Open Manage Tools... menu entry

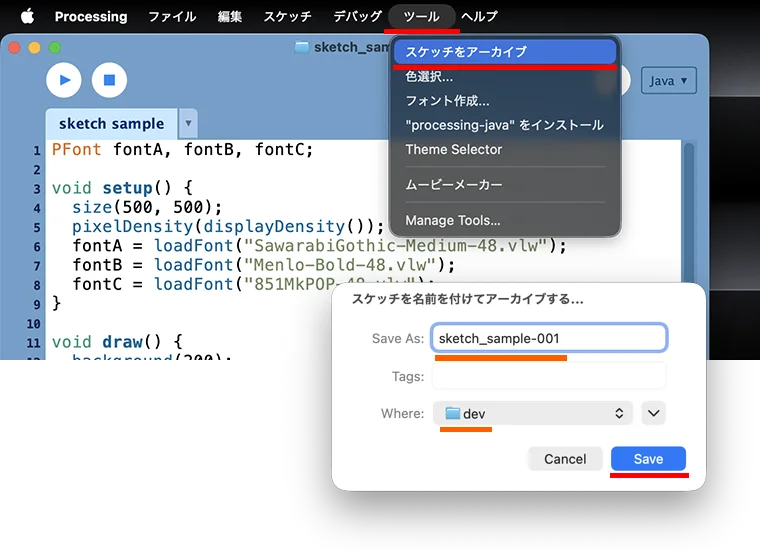[x=505, y=220]
